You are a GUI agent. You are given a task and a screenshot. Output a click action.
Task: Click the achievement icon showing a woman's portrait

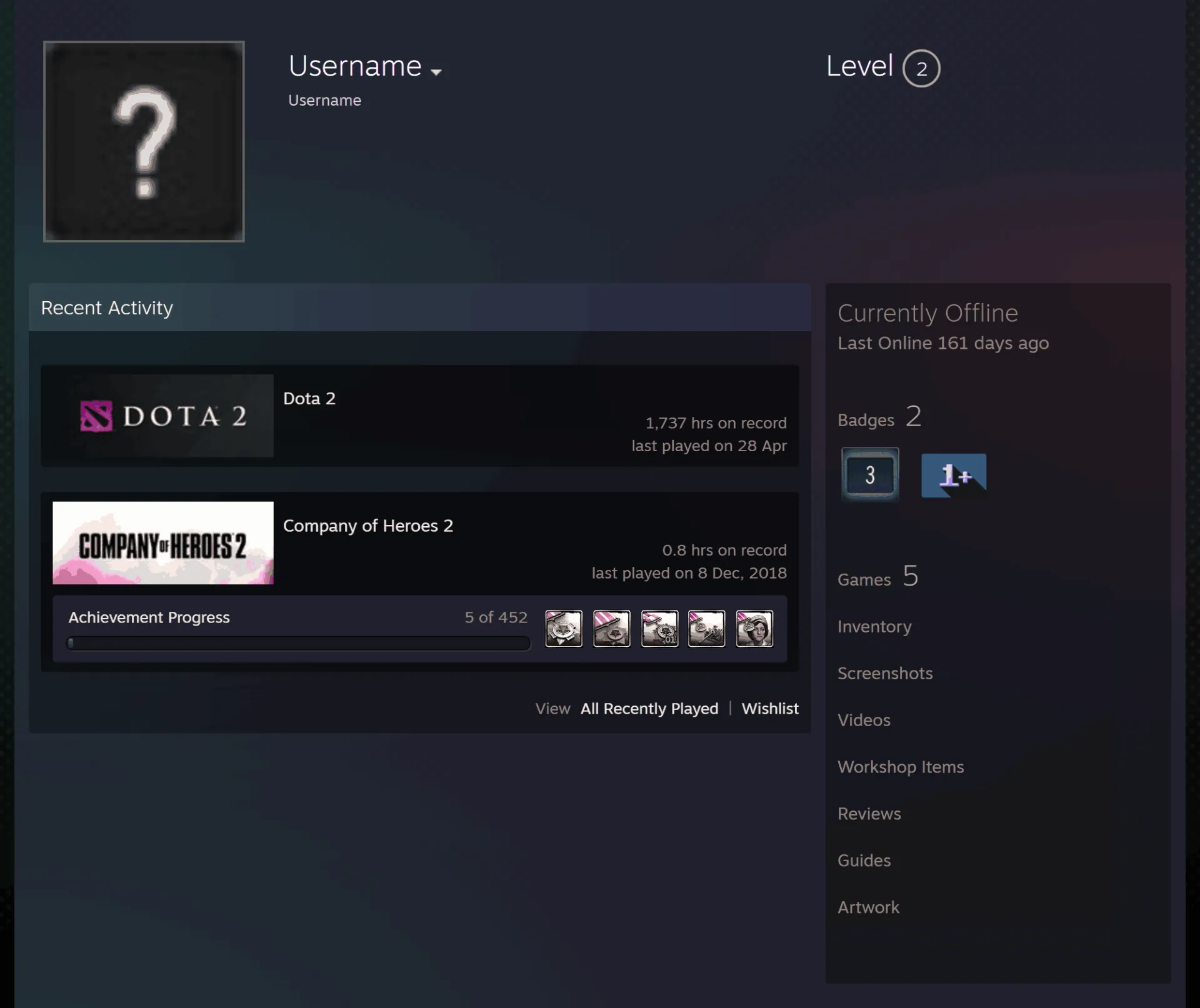[x=755, y=629]
